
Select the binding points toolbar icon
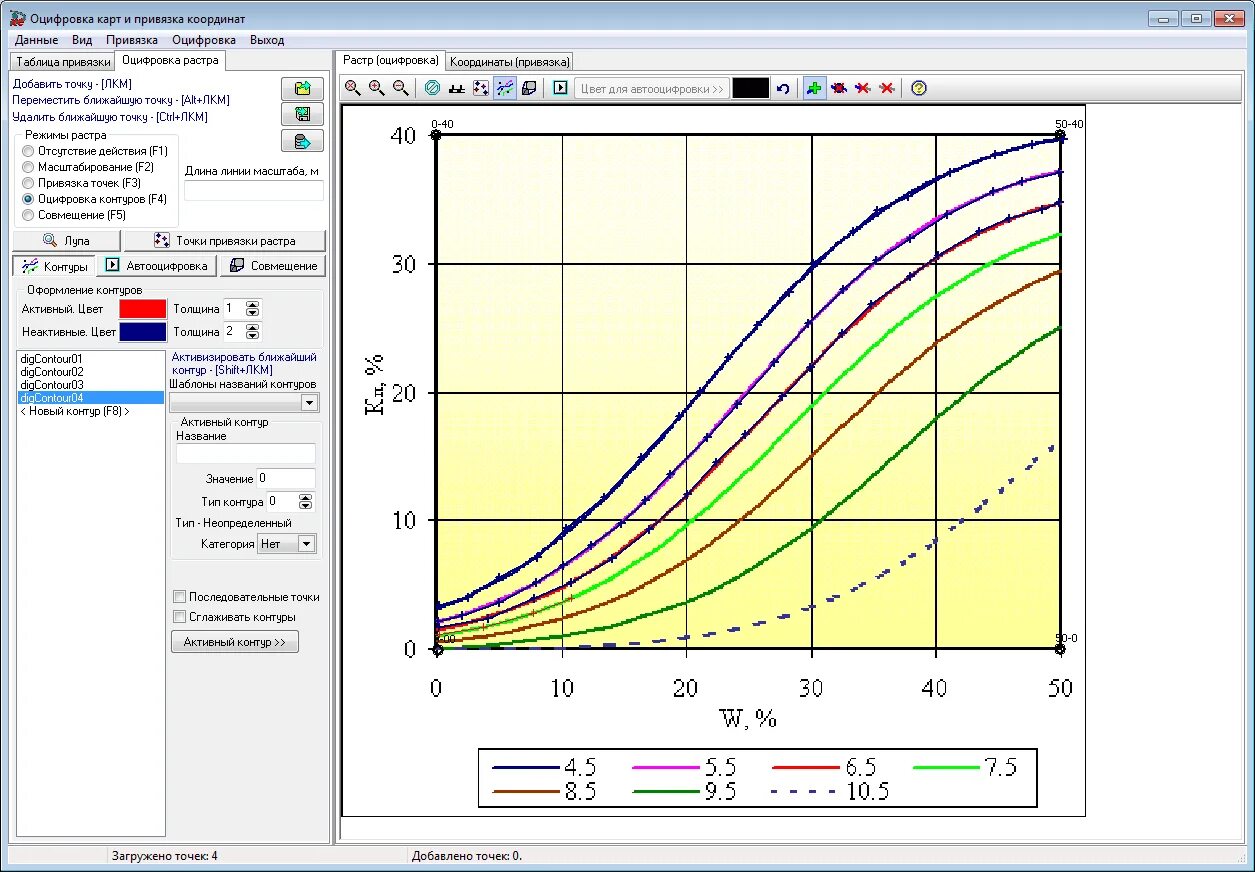click(480, 88)
